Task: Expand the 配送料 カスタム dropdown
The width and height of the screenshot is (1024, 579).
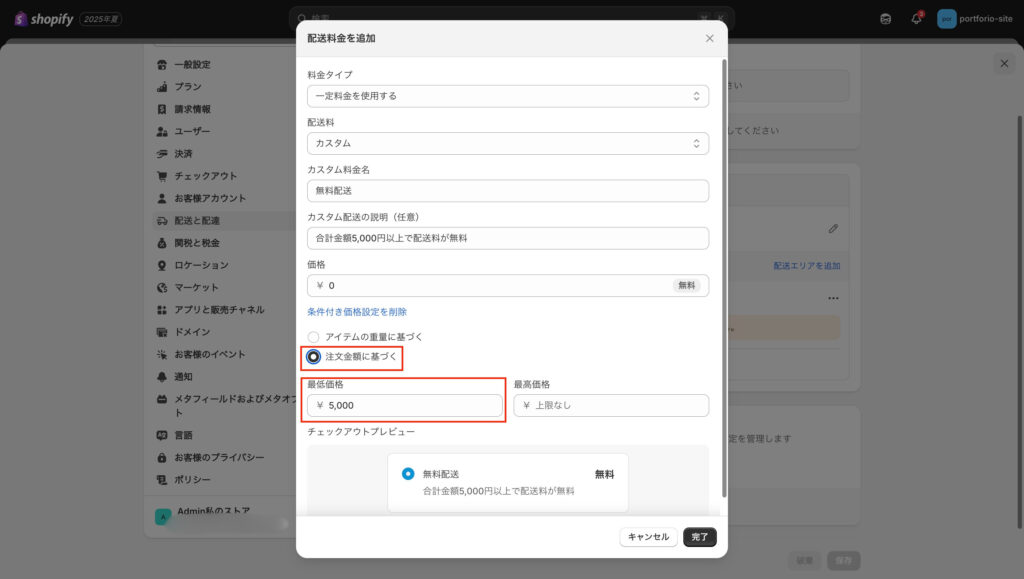Action: (x=508, y=143)
